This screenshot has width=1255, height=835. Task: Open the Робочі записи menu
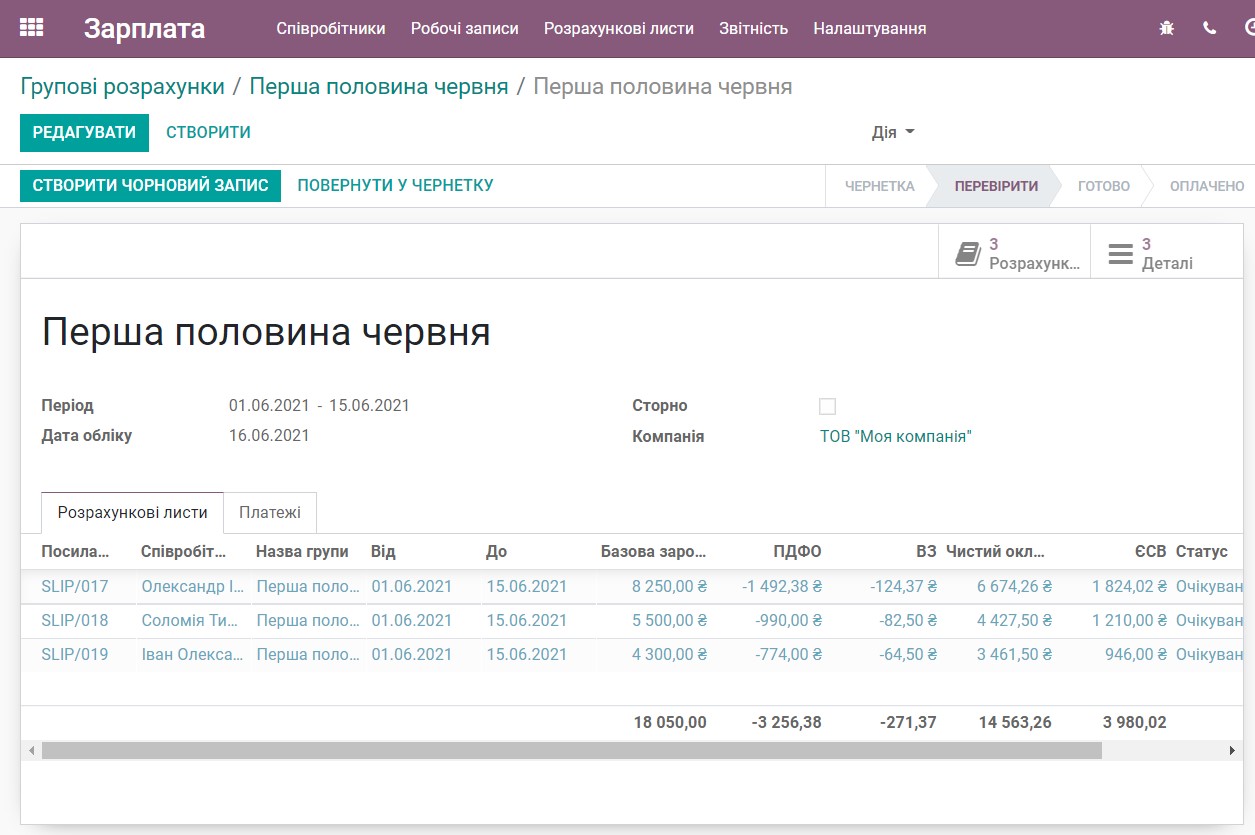[465, 29]
